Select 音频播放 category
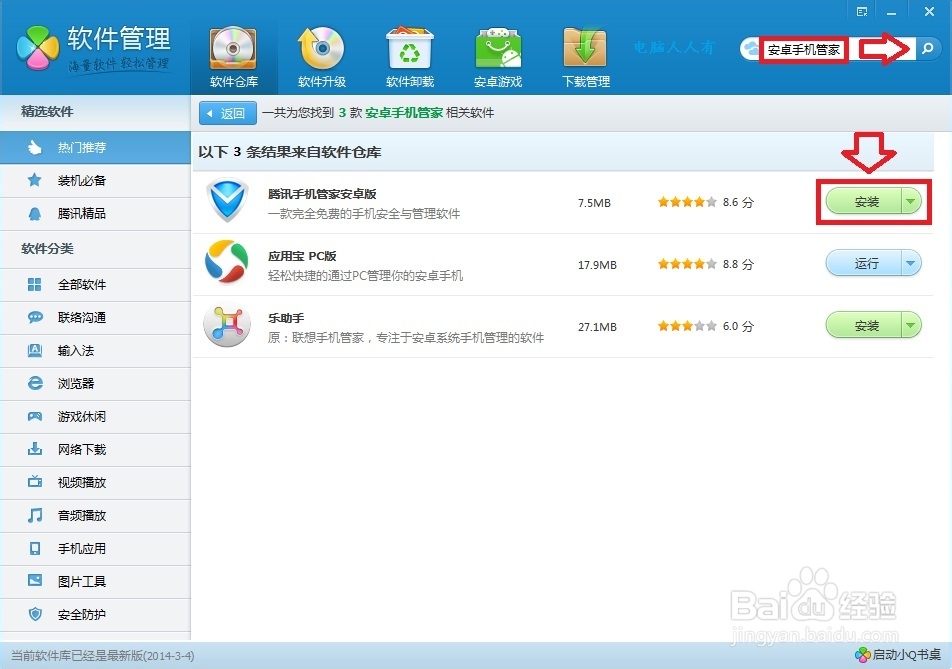952x669 pixels. click(x=95, y=516)
